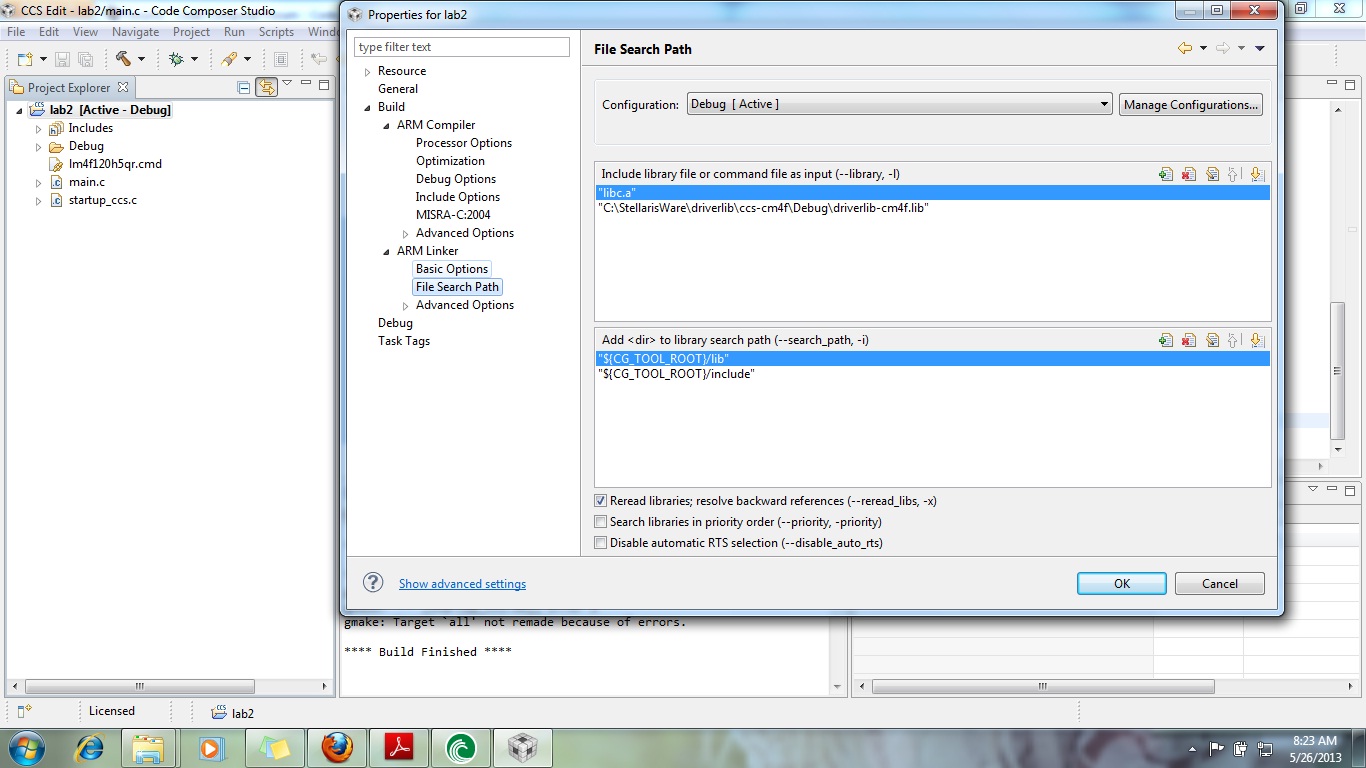Click the Debug bug icon in CCS toolbar

click(177, 59)
